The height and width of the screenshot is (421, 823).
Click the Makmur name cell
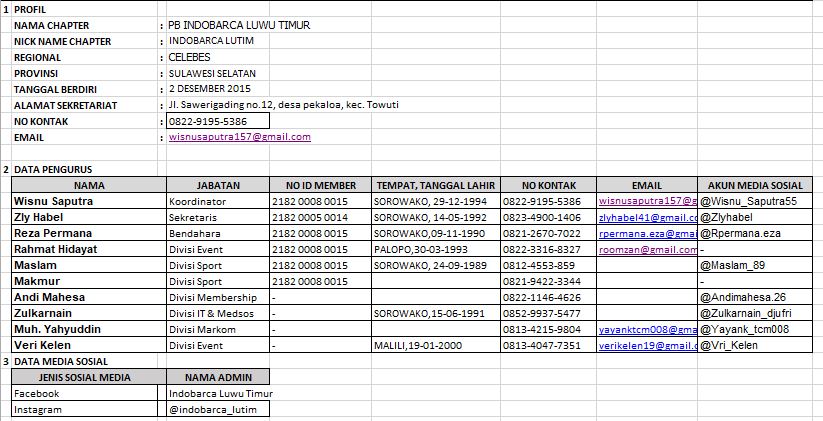[x=89, y=281]
